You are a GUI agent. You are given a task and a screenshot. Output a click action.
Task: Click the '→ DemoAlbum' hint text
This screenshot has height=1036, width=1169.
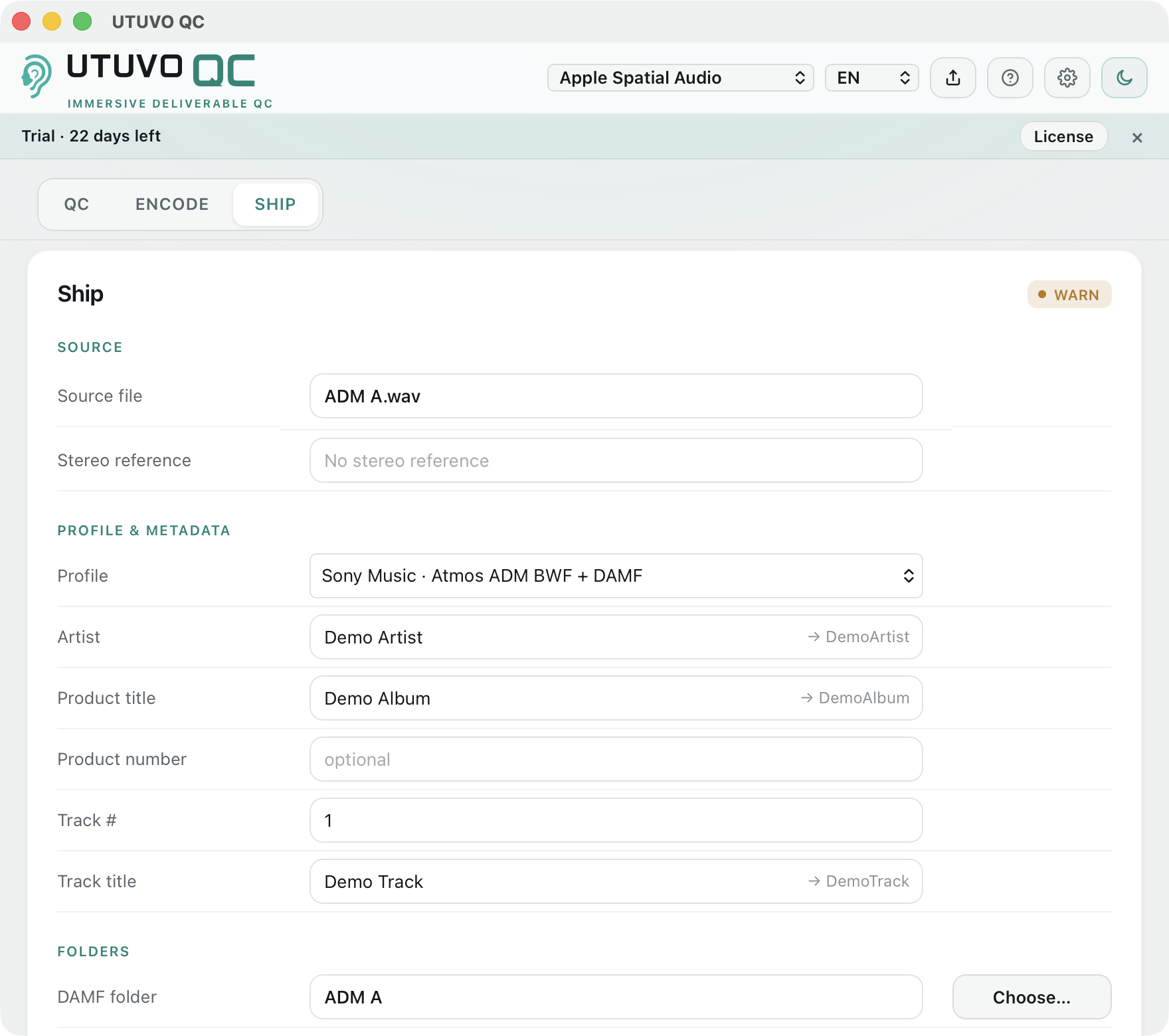[x=855, y=698]
